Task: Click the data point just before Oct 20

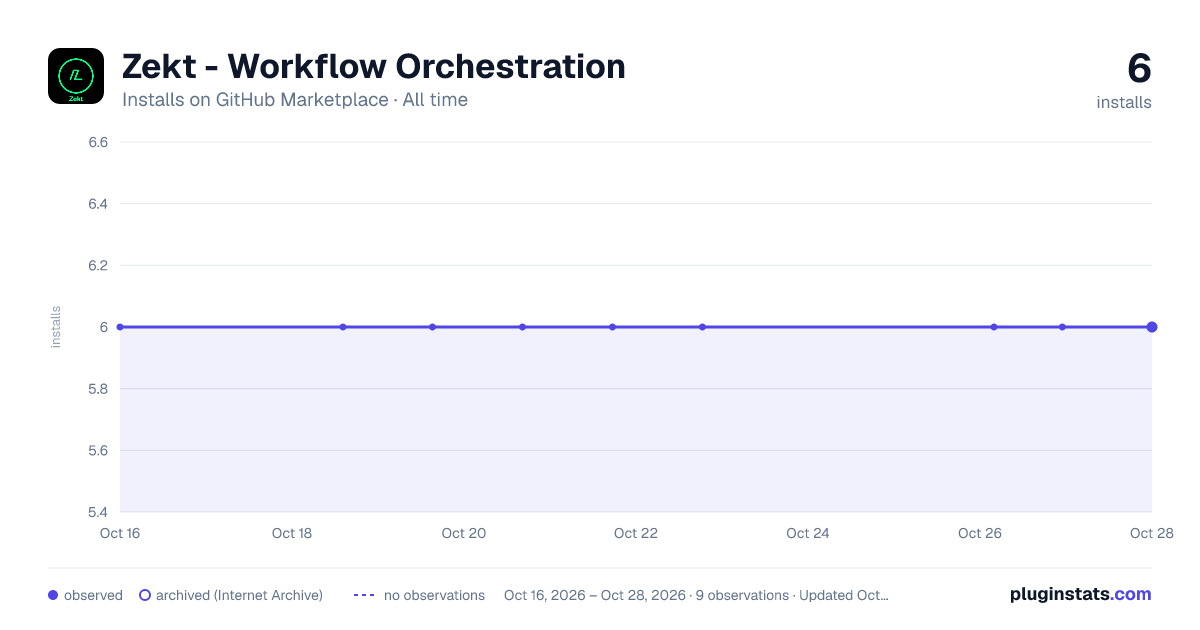Action: pos(432,327)
